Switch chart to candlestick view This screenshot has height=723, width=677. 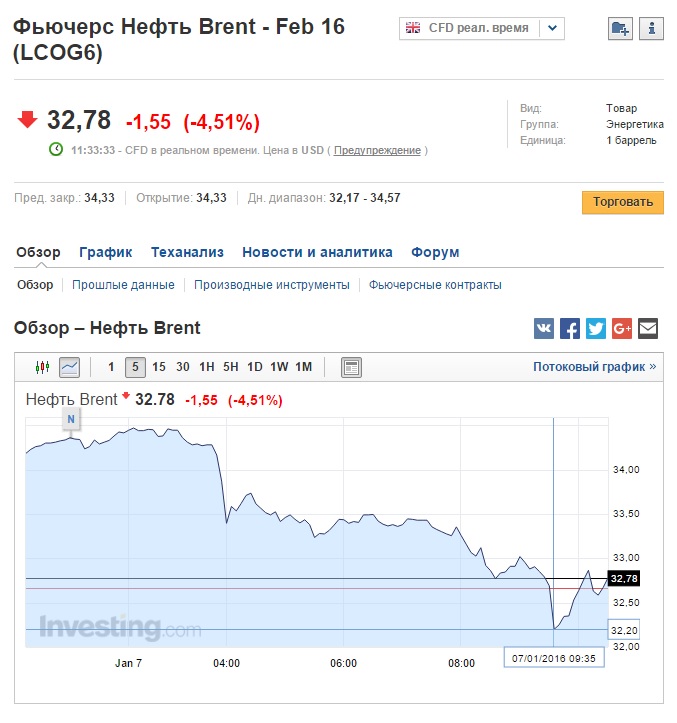(42, 367)
